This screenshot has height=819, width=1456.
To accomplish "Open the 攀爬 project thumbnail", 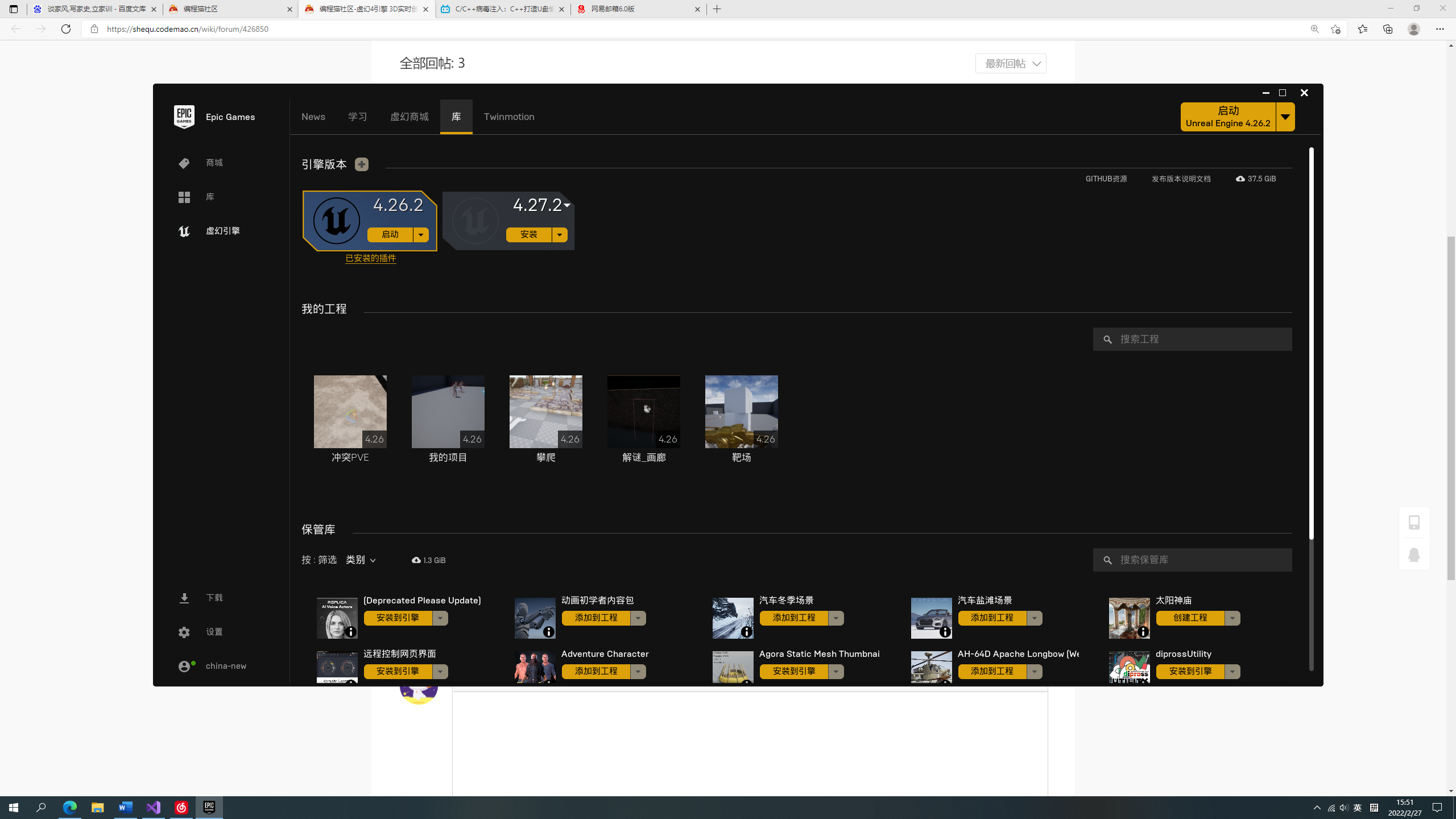I will 546,412.
